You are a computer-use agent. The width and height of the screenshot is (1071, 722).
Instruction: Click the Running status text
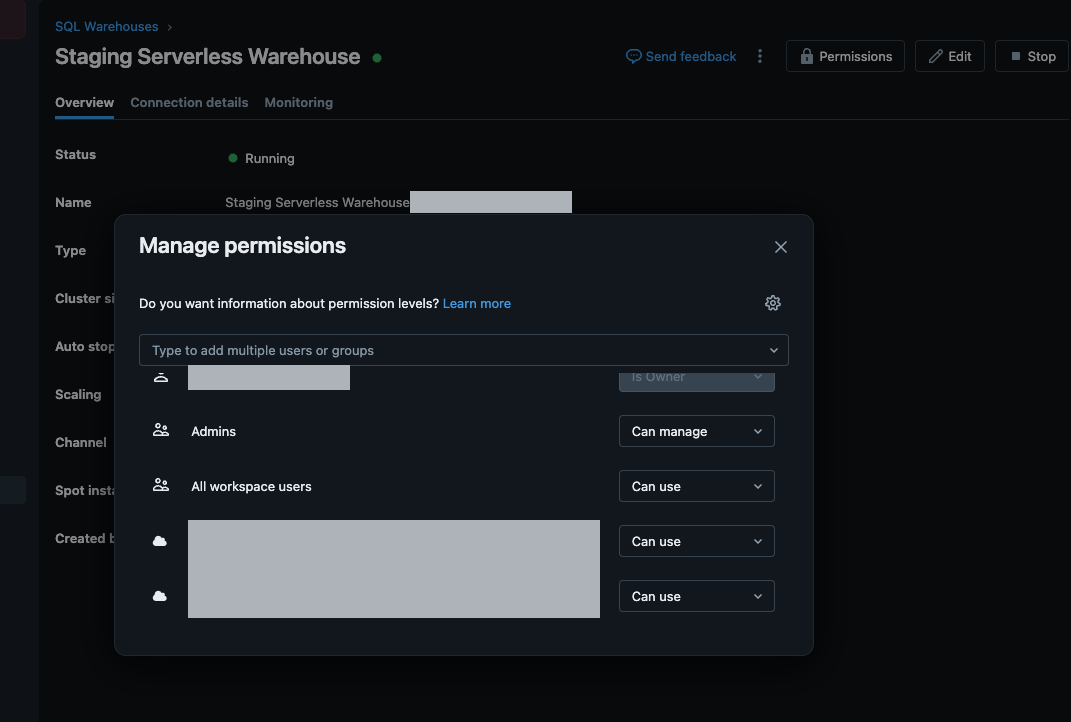click(x=270, y=158)
